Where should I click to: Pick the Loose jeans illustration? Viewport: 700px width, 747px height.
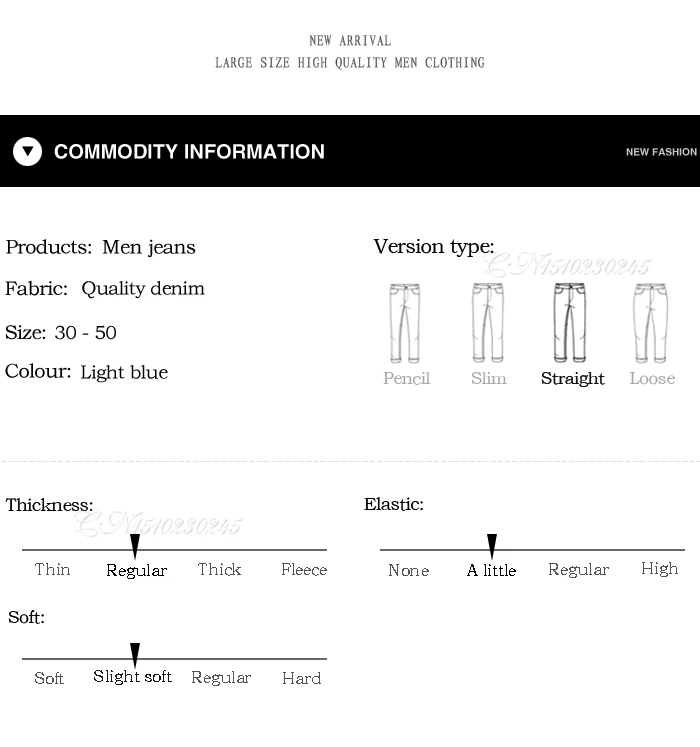coord(650,323)
